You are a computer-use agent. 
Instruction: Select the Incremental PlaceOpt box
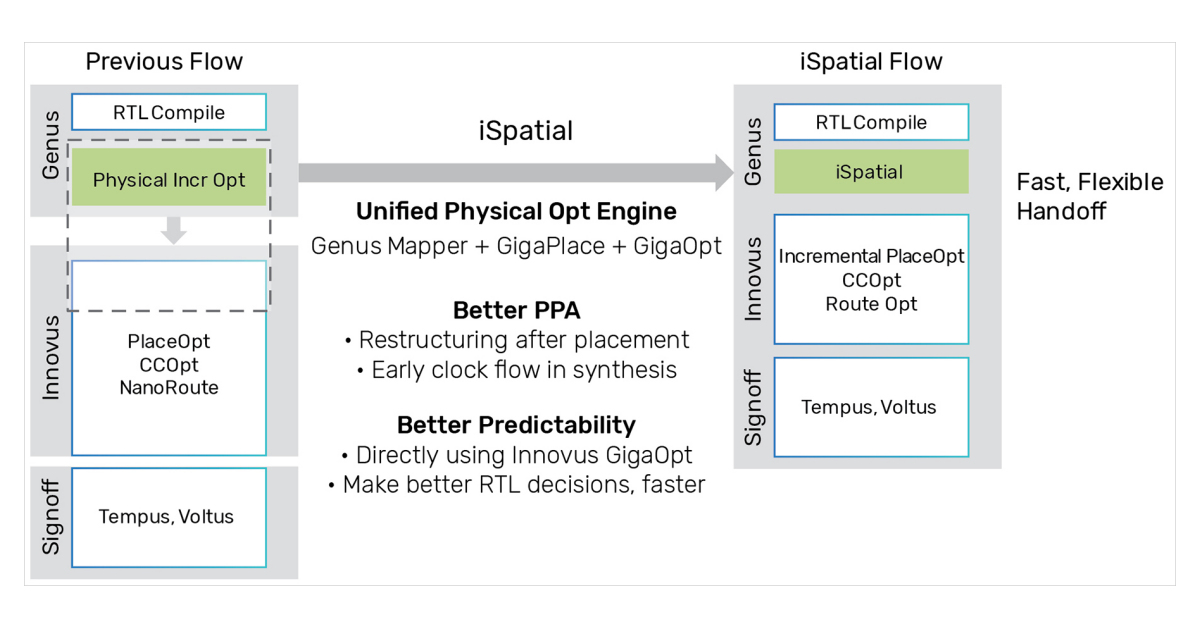coord(871,279)
